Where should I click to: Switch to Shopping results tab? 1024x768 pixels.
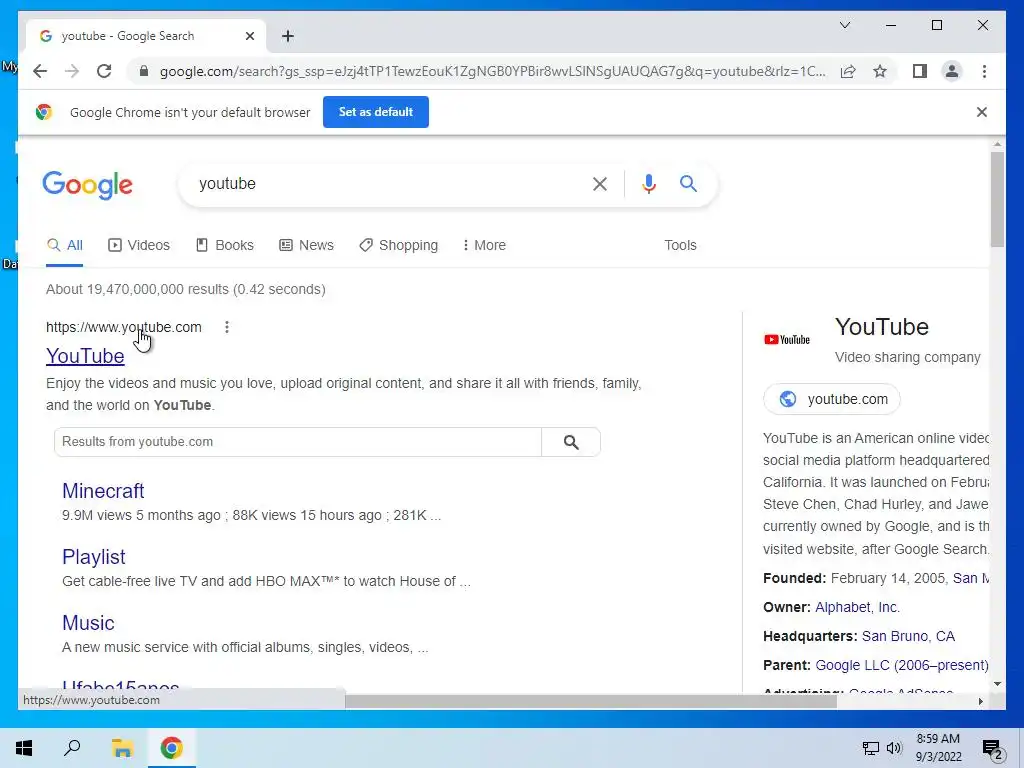[x=398, y=246]
